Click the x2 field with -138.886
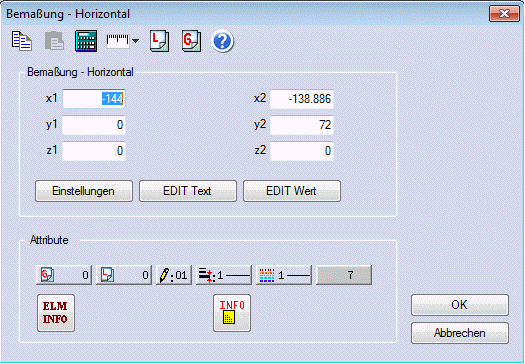Viewport: 525px width, 364px height. coord(302,99)
